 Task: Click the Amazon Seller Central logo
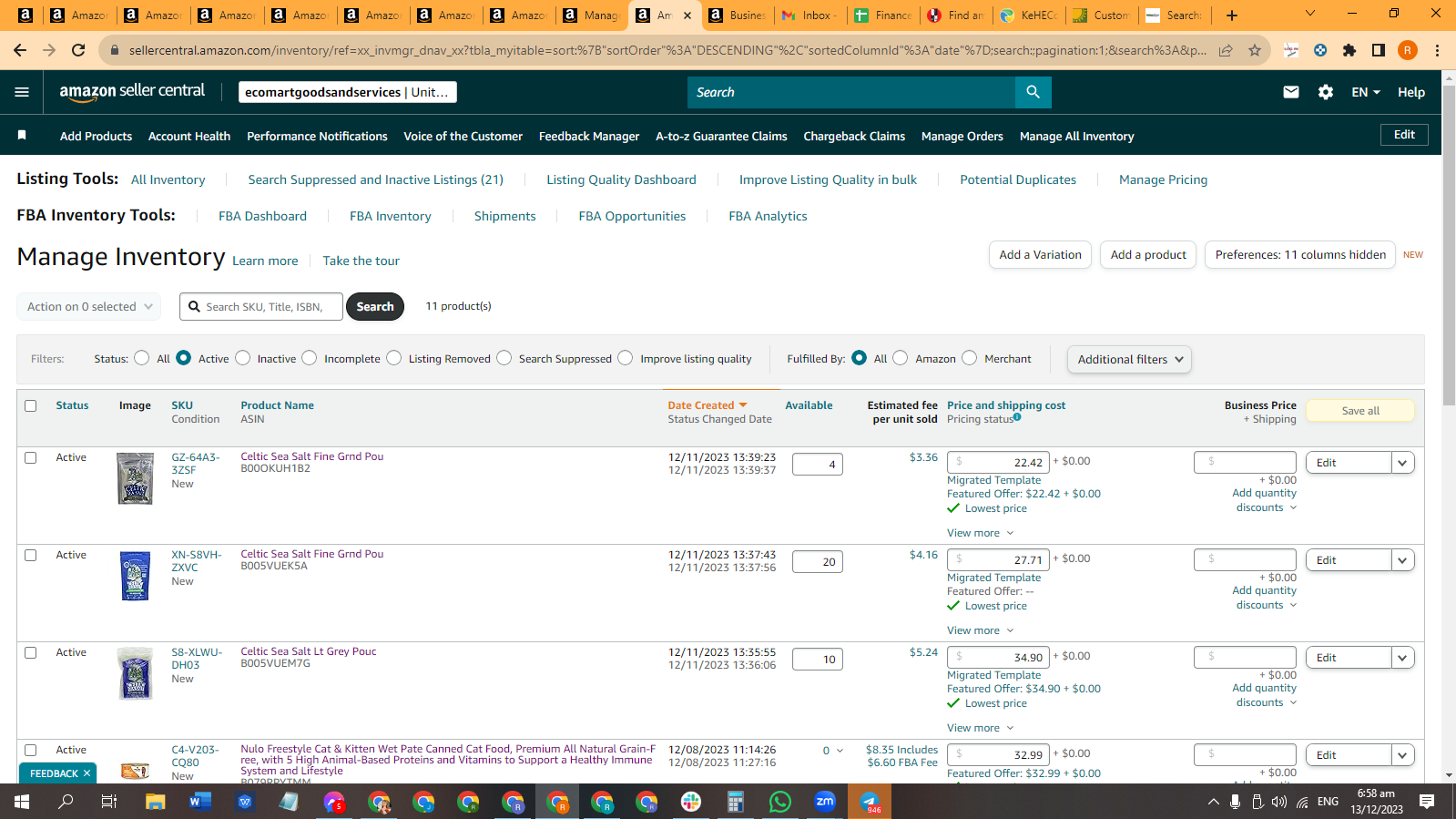point(132,91)
